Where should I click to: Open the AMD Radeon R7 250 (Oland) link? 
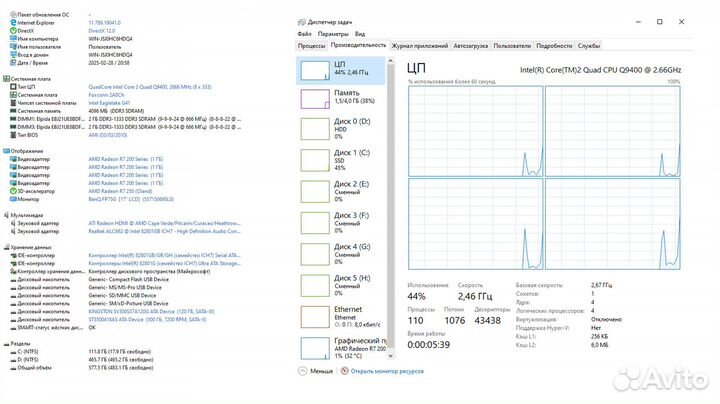(x=120, y=191)
